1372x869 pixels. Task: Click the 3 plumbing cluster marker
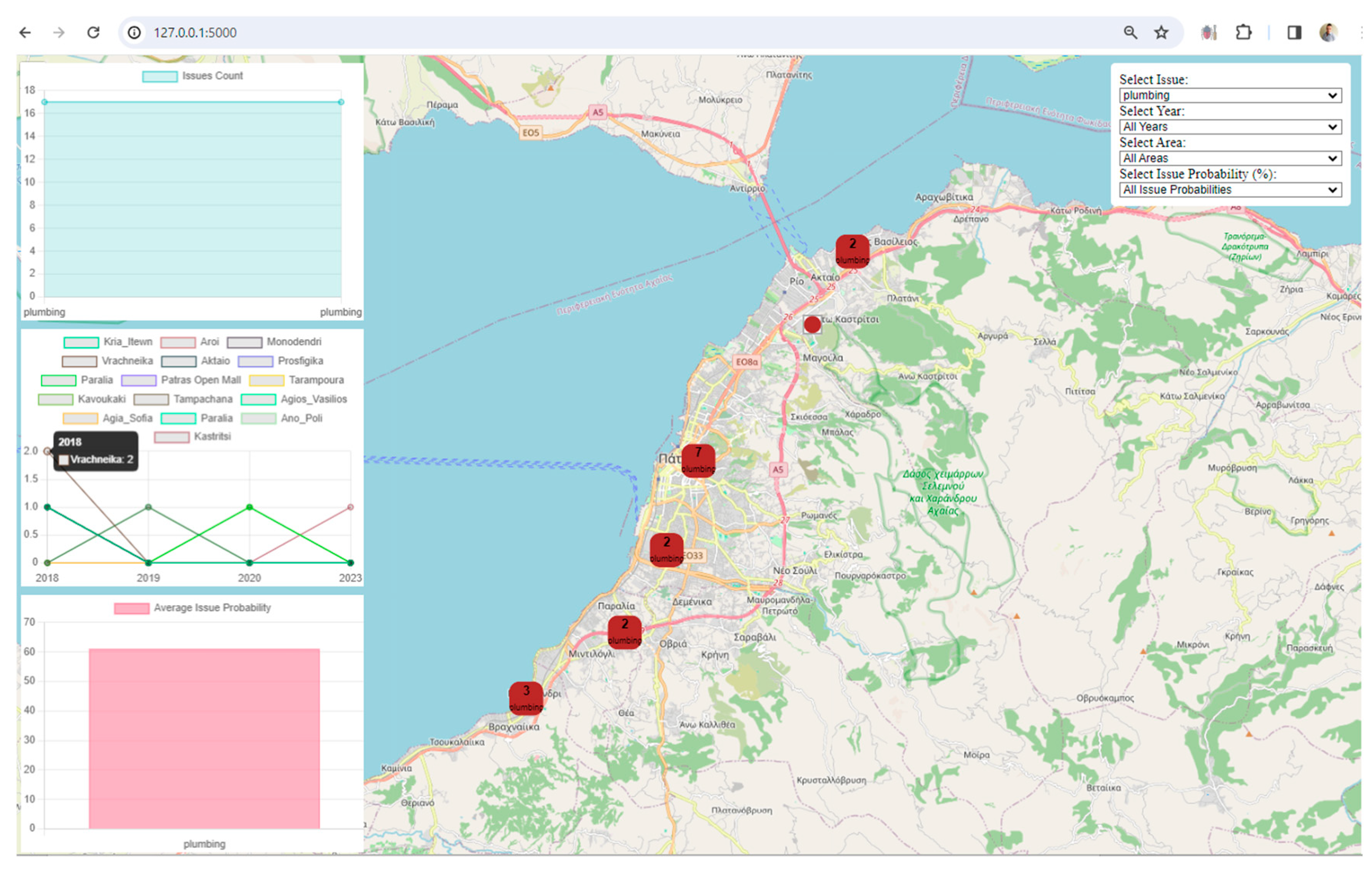pos(525,697)
